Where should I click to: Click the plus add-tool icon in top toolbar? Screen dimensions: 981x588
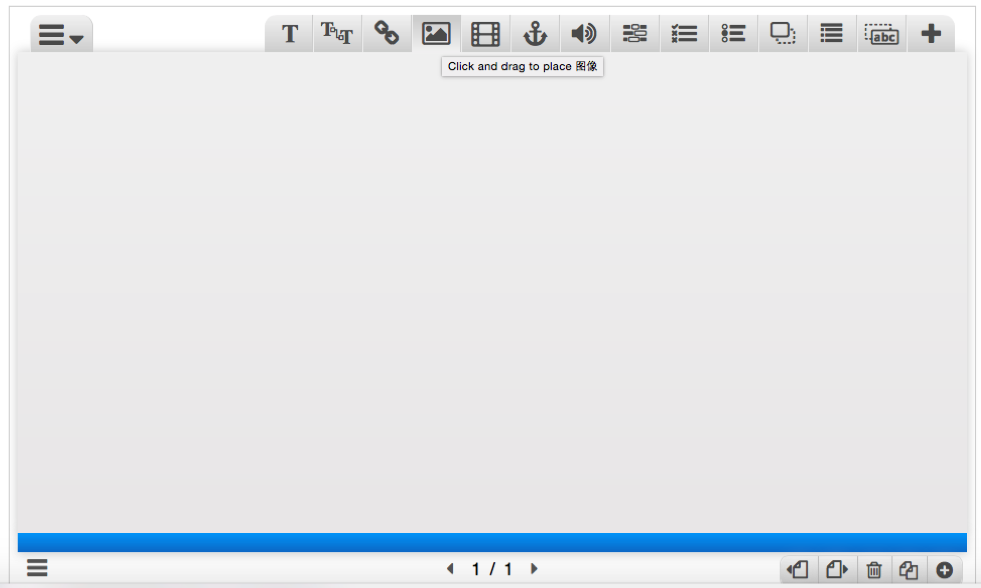pos(931,34)
